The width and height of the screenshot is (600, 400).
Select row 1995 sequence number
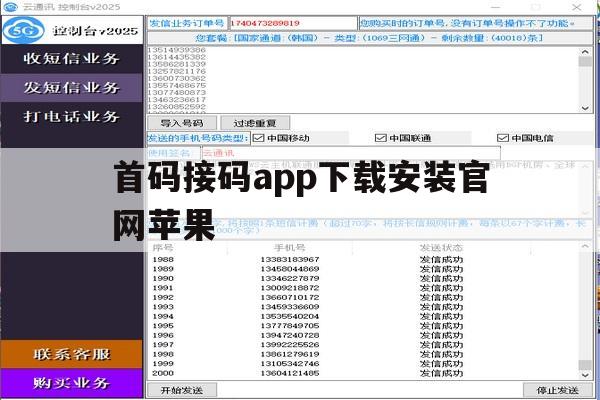163,326
